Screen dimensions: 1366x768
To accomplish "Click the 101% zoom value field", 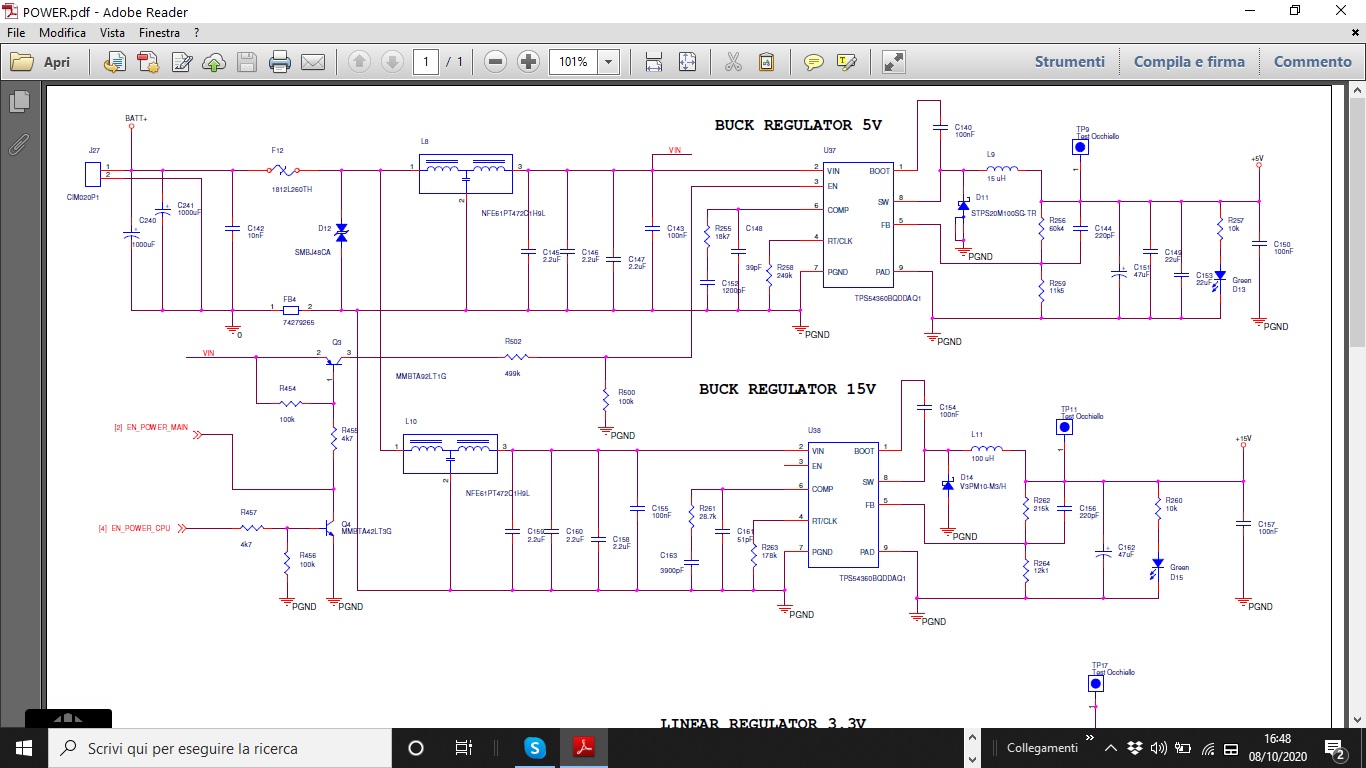I will click(x=573, y=62).
